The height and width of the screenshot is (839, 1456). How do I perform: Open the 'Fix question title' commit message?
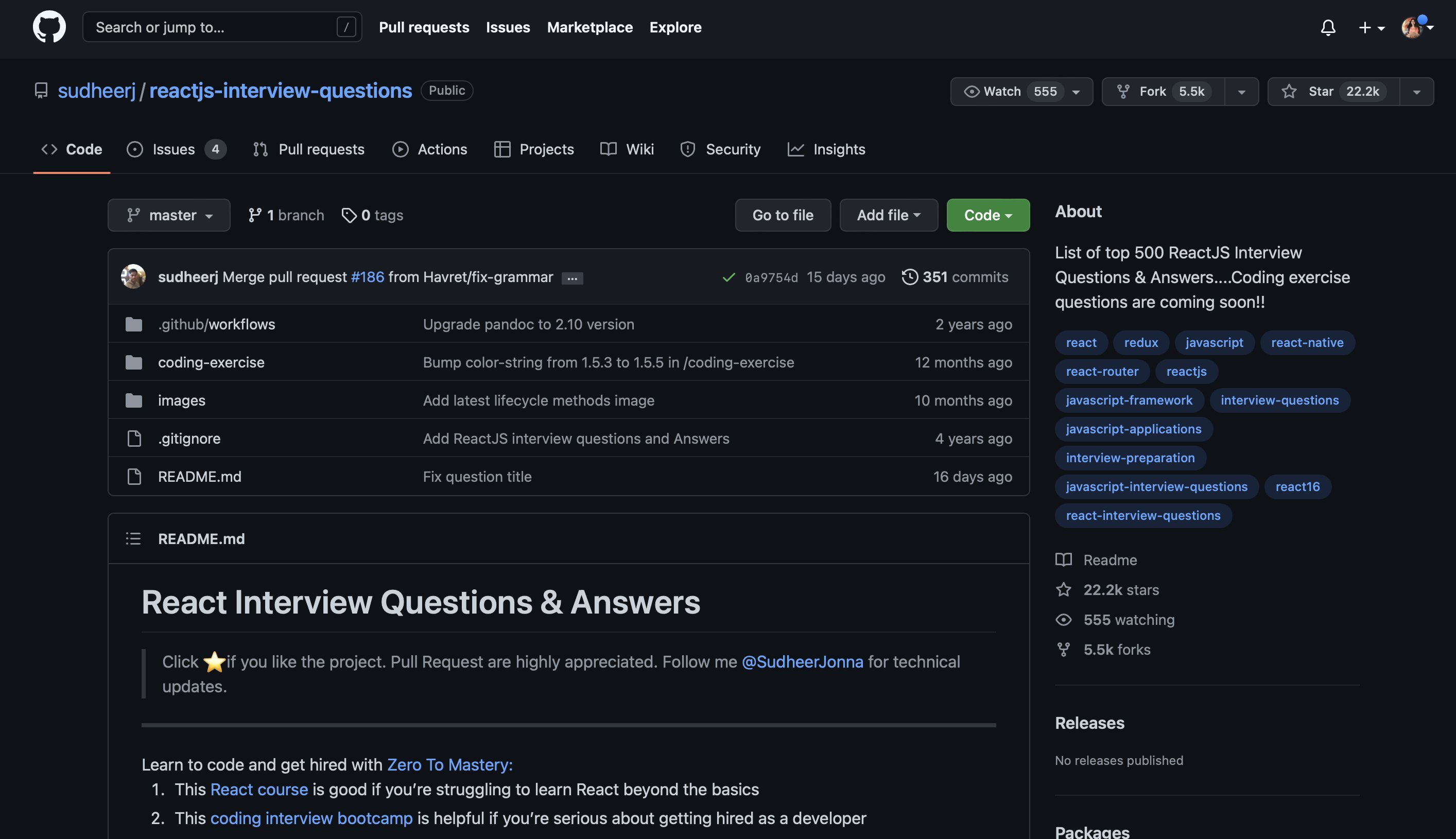(x=477, y=476)
